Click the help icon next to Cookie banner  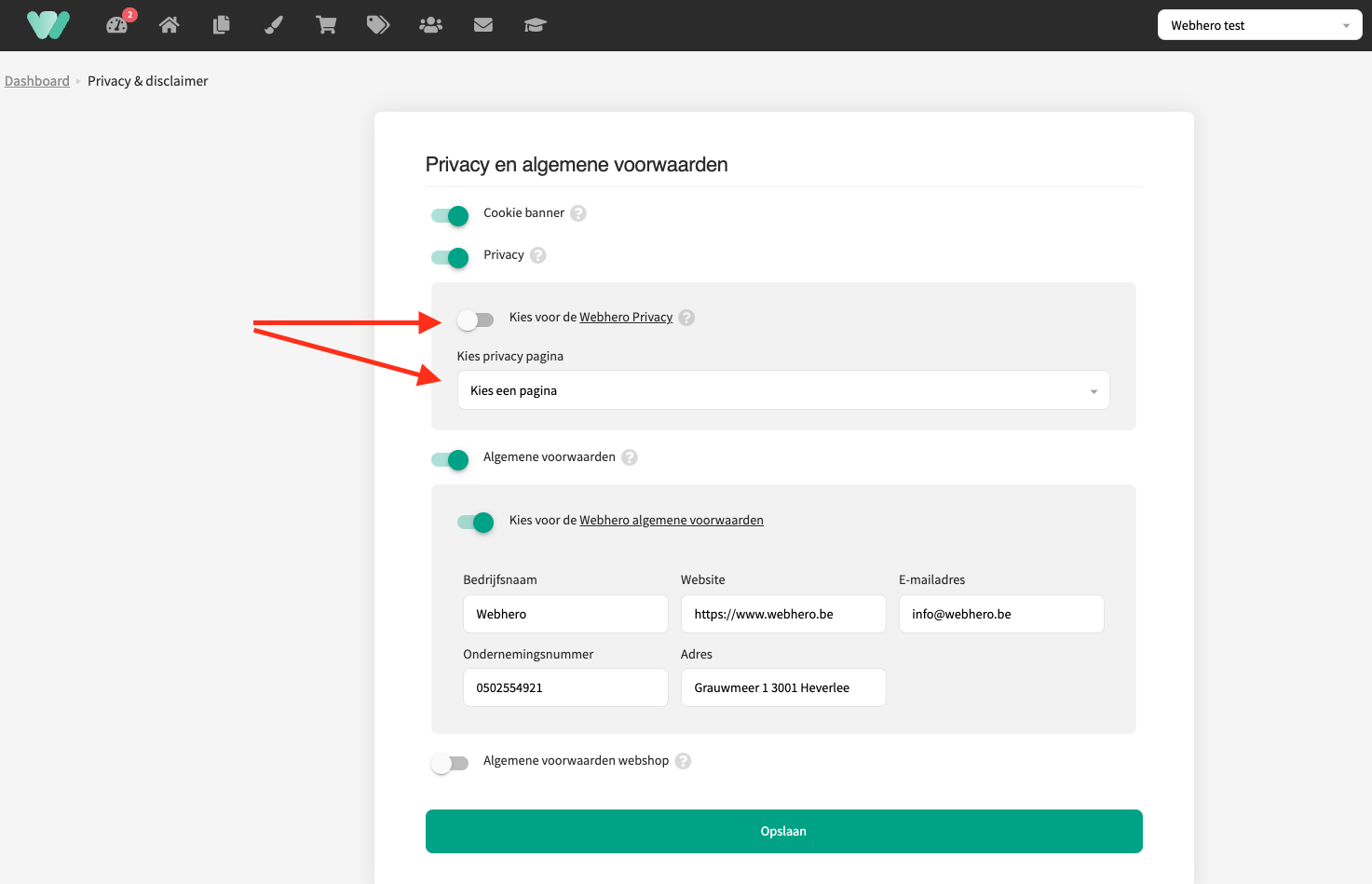[x=578, y=213]
